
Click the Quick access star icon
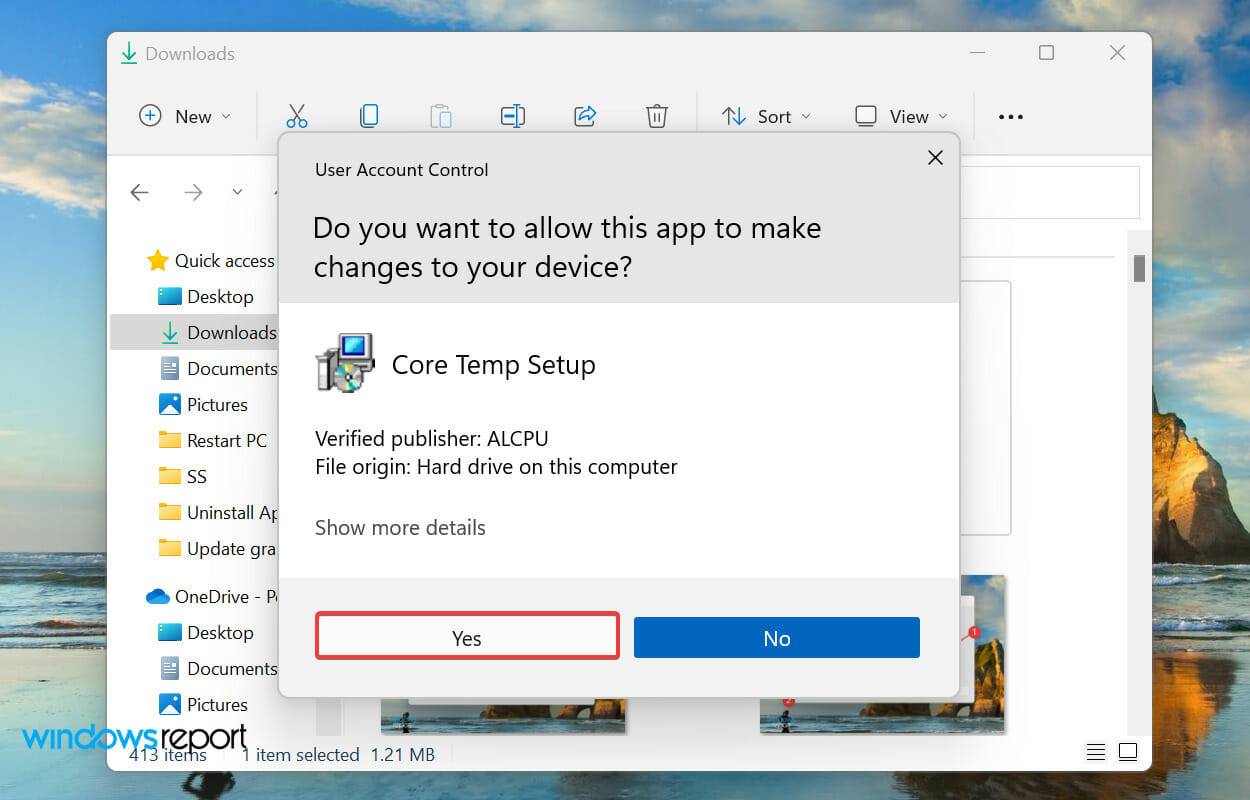coord(158,260)
